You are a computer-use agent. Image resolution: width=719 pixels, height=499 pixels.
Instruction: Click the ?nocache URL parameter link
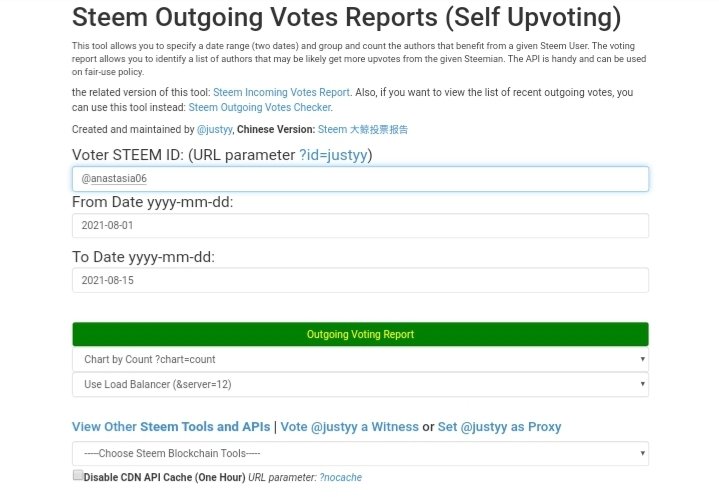pos(341,477)
